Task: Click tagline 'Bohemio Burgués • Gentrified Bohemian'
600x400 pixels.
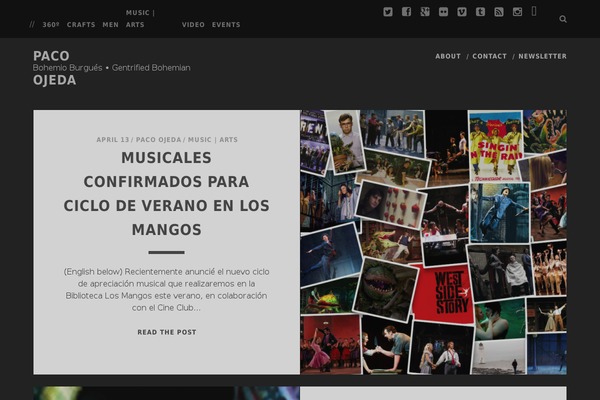Action: (111, 68)
